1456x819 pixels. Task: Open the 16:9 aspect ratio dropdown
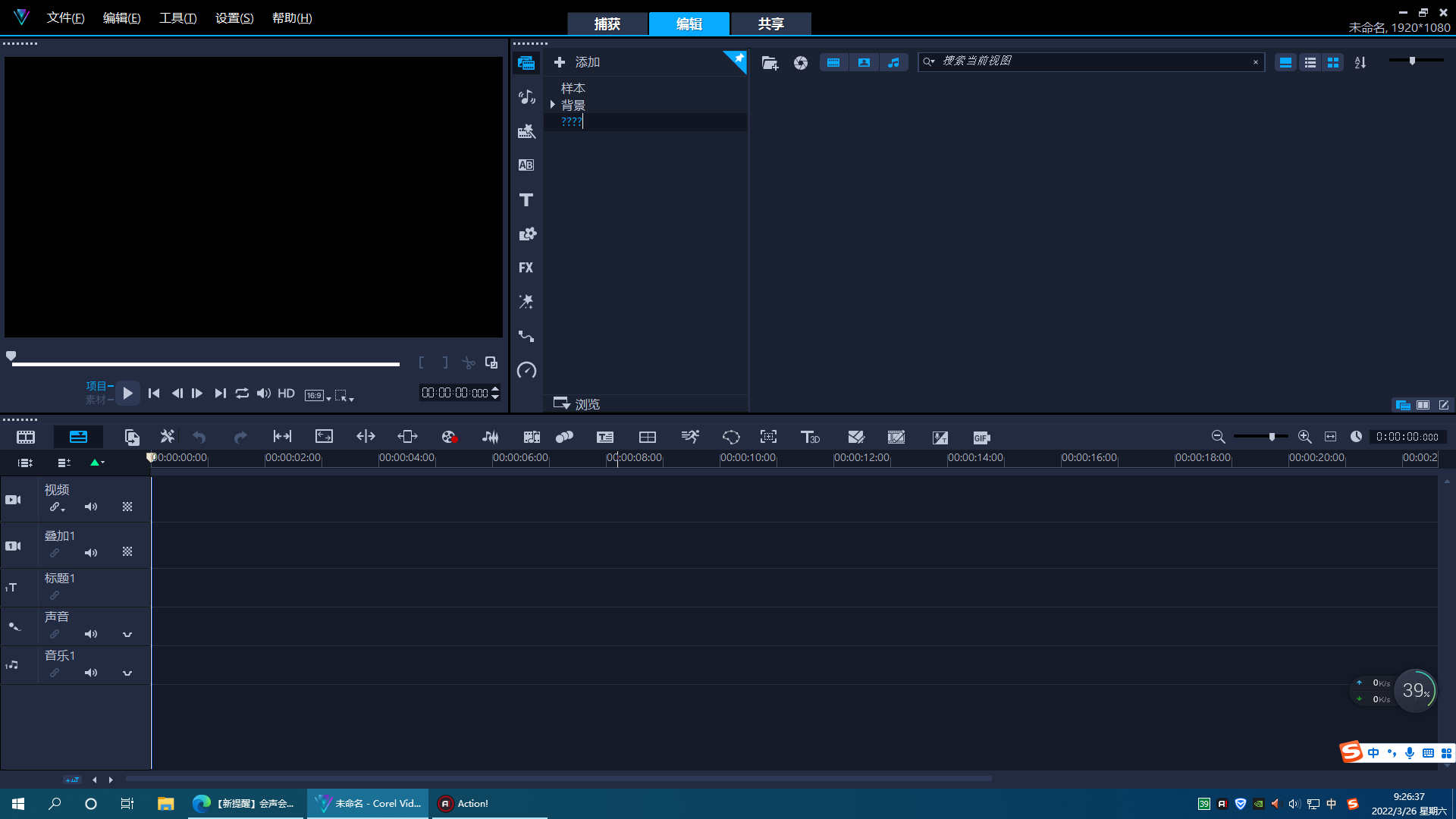coord(318,395)
